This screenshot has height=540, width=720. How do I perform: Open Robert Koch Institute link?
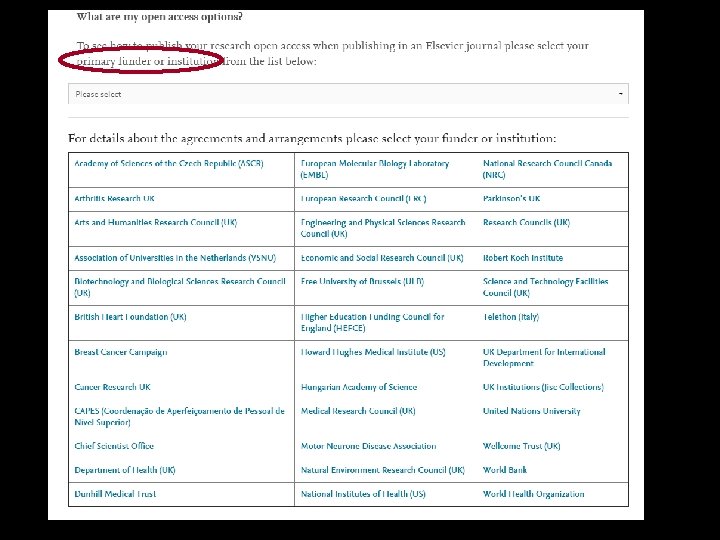pos(523,258)
